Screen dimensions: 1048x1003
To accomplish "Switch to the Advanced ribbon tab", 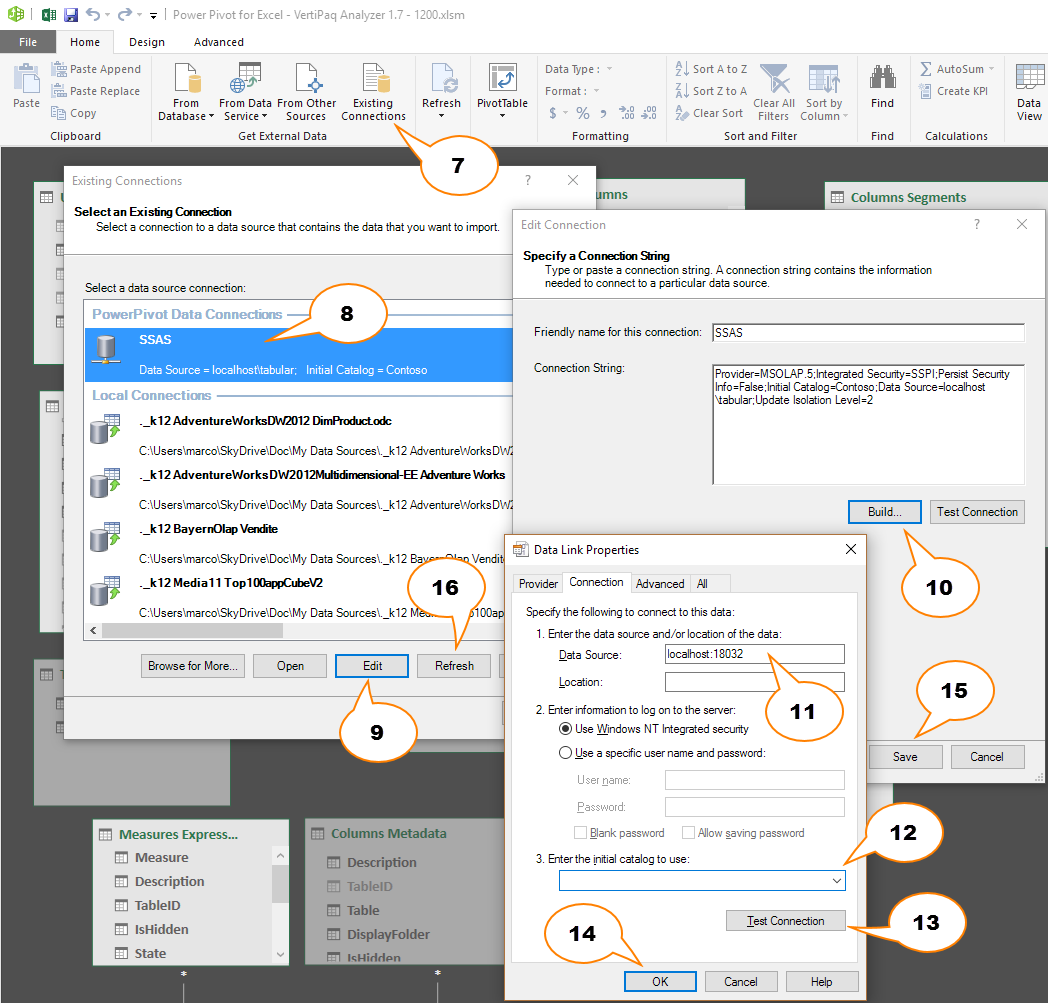I will (x=219, y=42).
